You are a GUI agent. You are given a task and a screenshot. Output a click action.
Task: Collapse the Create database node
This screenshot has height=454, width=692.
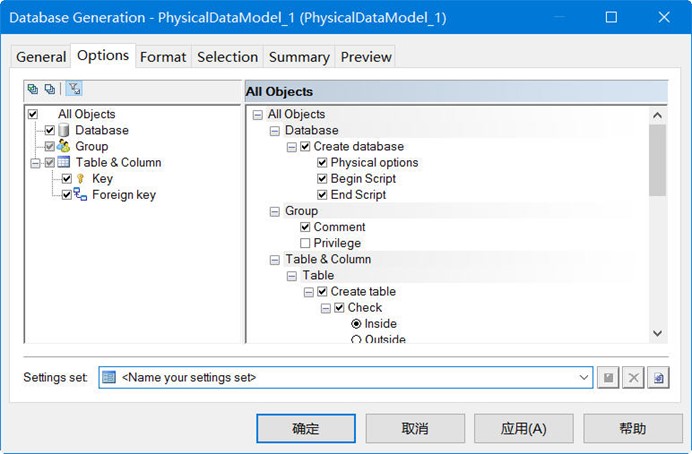(292, 147)
